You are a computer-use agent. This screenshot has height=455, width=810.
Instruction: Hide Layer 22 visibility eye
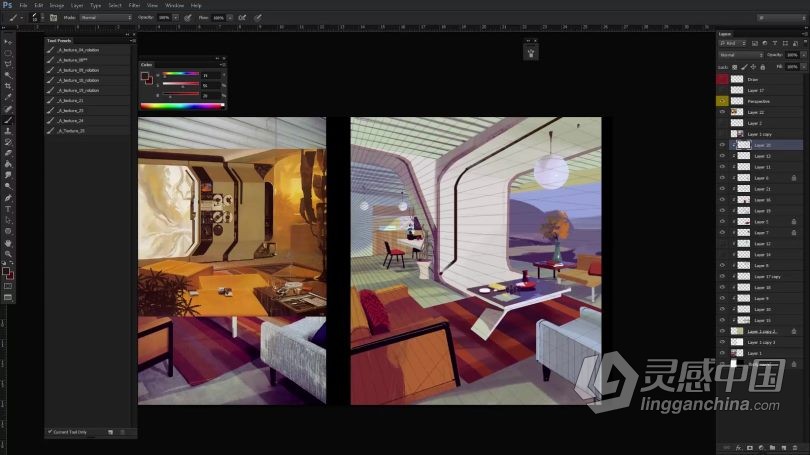[x=722, y=112]
